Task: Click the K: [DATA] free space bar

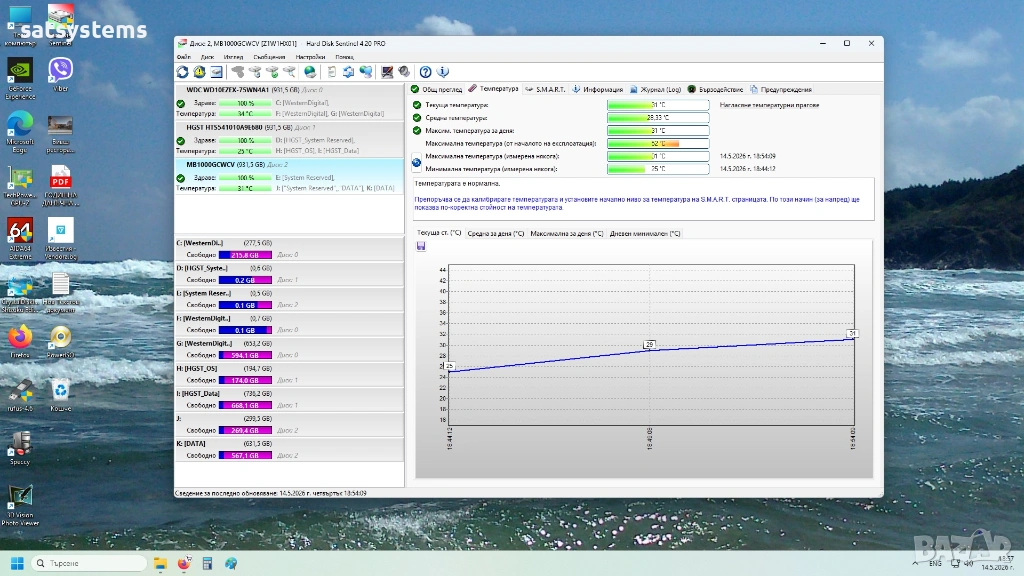Action: click(x=245, y=455)
